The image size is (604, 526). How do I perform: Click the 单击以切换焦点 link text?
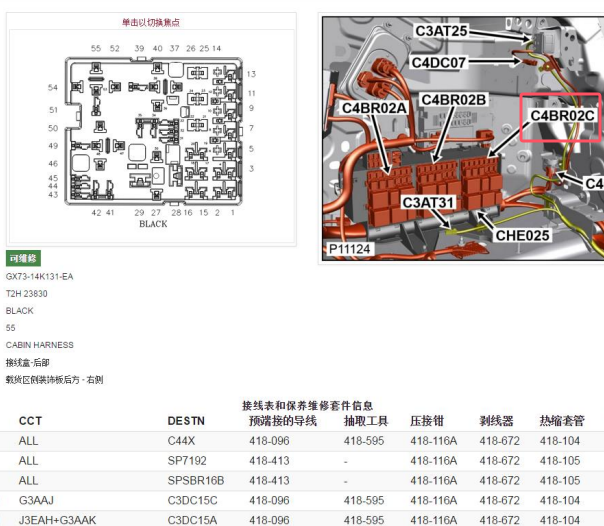tap(151, 22)
